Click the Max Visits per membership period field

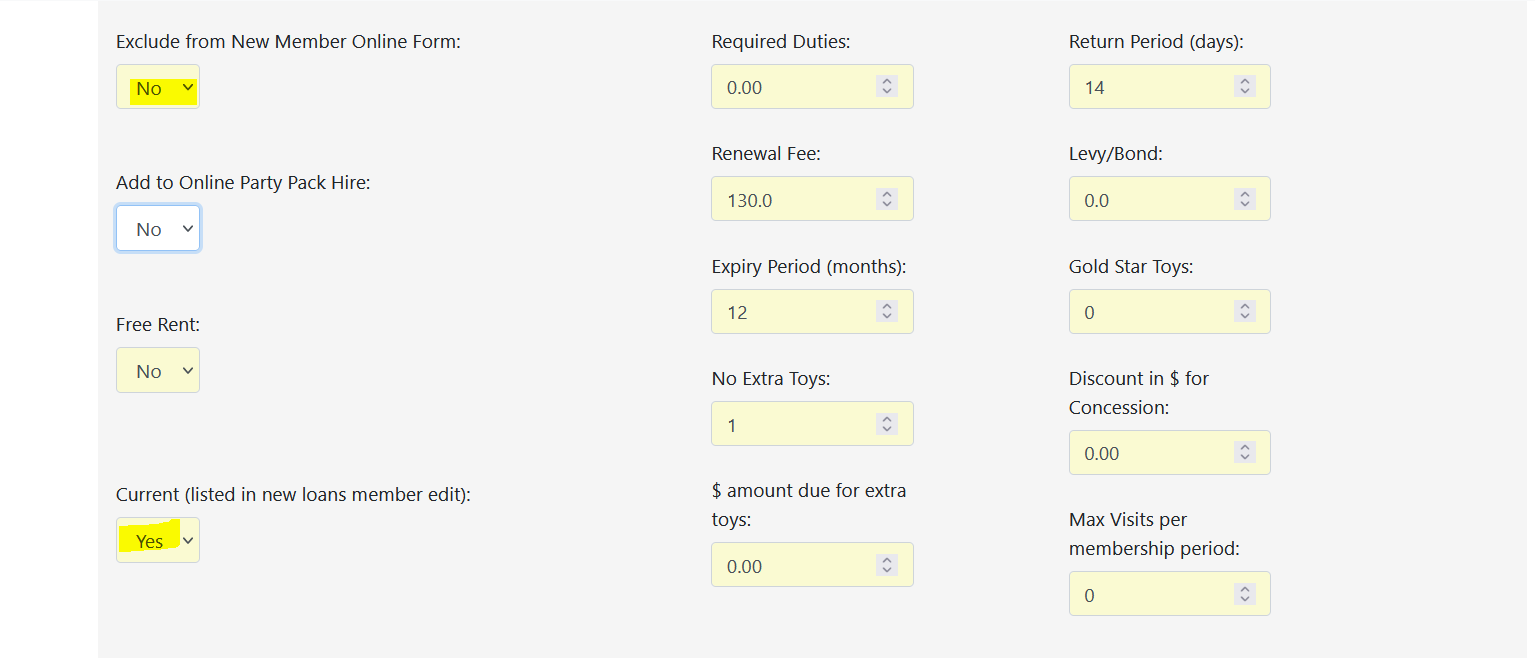(x=1152, y=595)
